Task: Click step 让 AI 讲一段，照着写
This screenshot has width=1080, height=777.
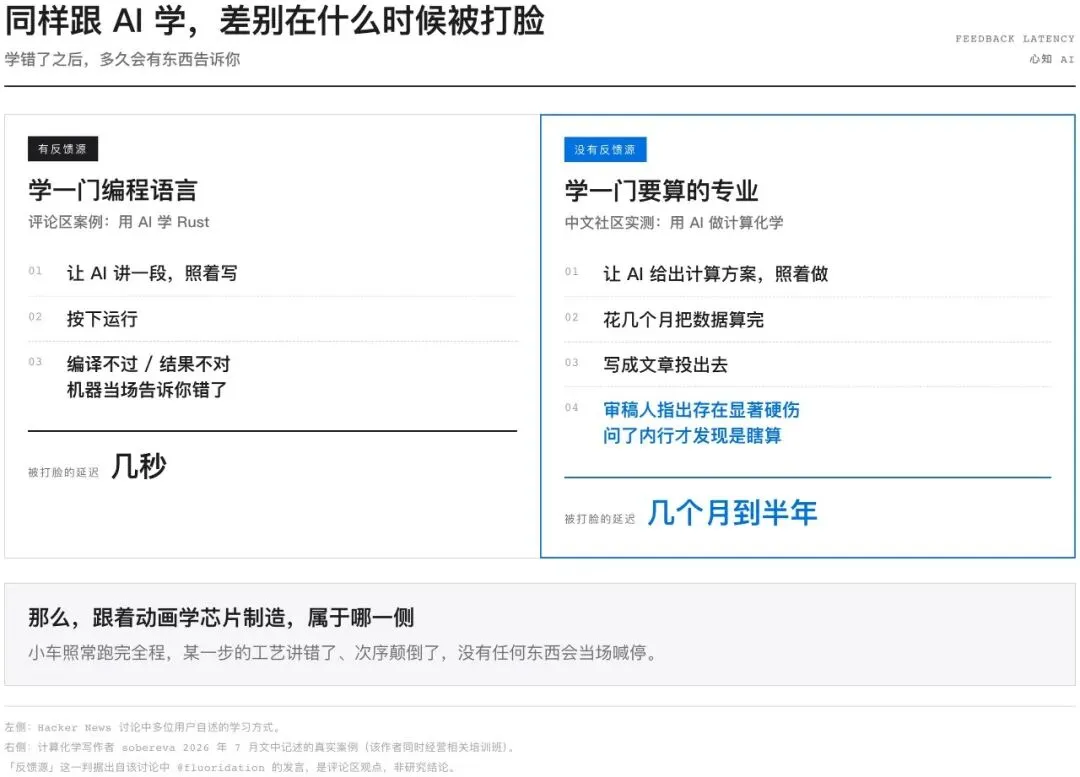Action: pyautogui.click(x=152, y=273)
